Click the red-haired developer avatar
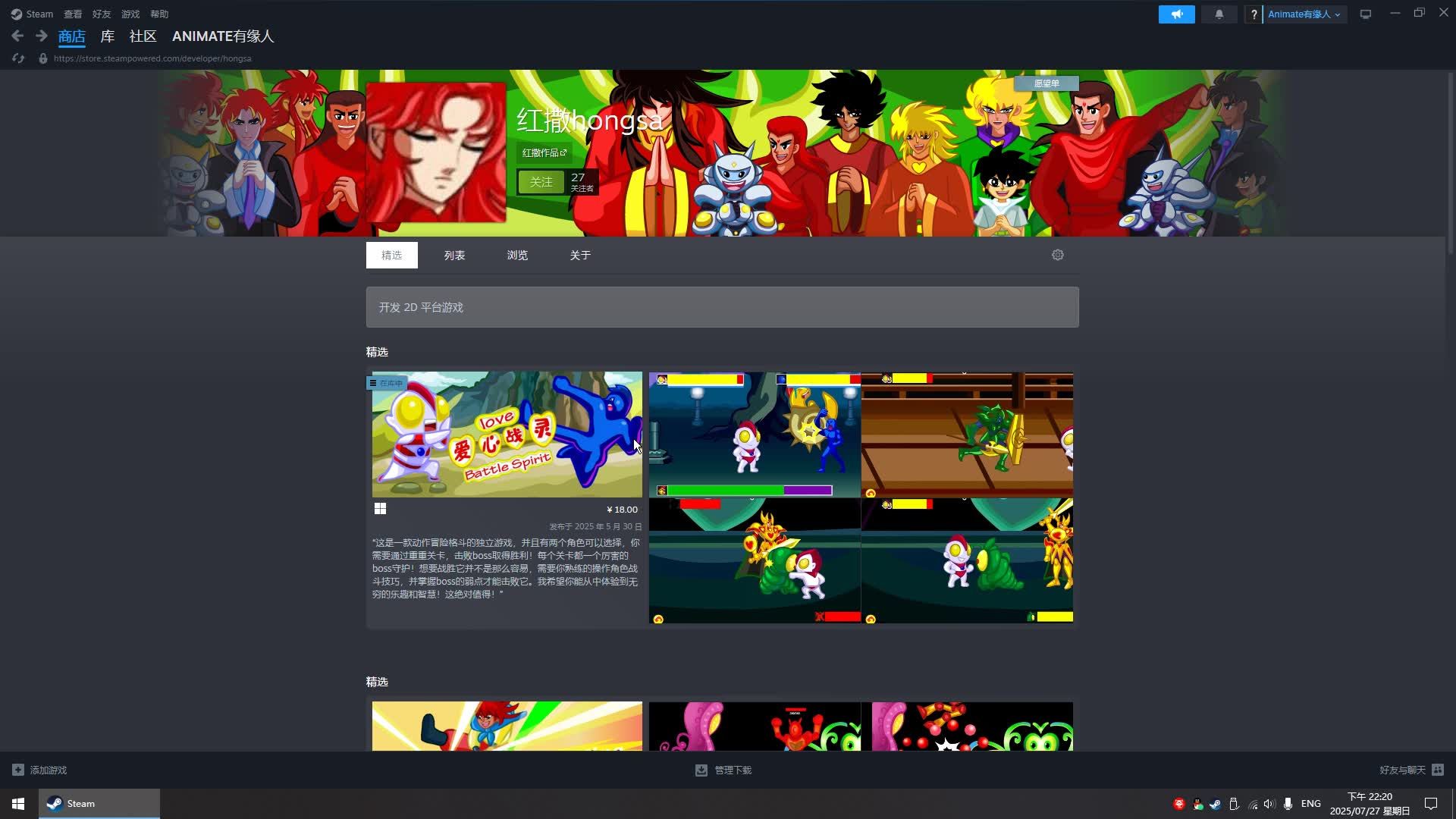This screenshot has width=1456, height=819. [x=436, y=152]
